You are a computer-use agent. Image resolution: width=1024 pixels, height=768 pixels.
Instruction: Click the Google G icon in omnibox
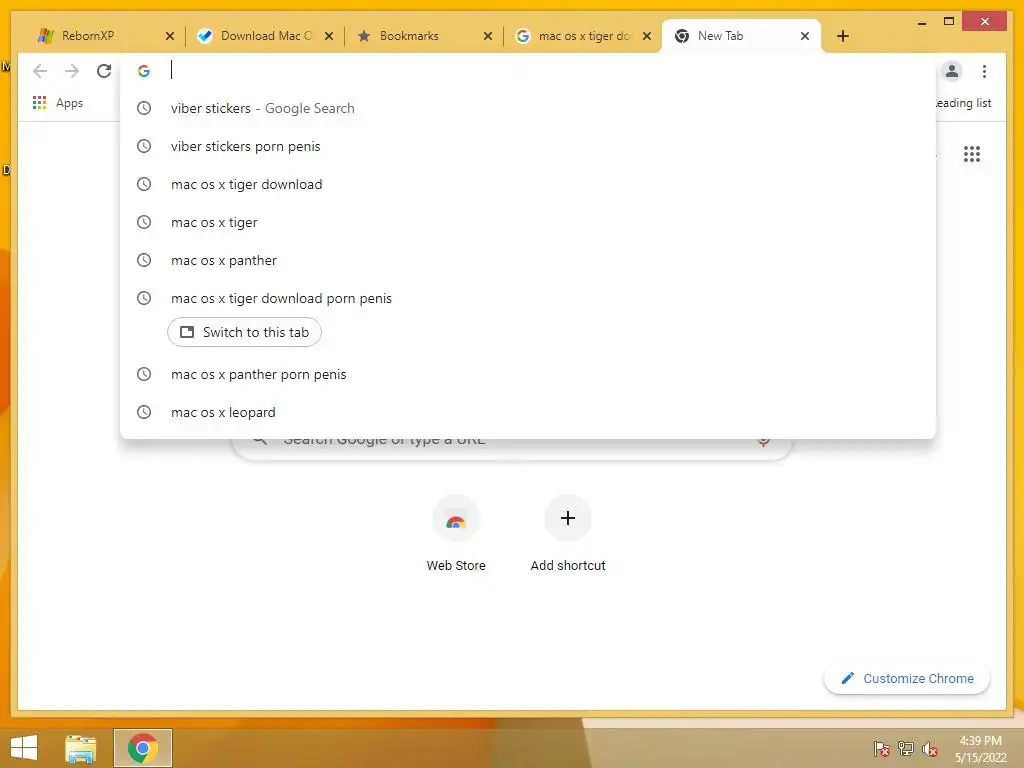pyautogui.click(x=144, y=71)
